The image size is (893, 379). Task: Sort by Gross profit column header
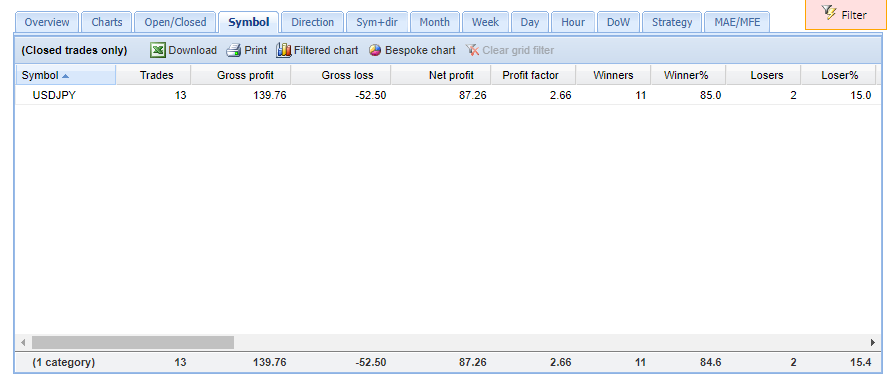(241, 75)
